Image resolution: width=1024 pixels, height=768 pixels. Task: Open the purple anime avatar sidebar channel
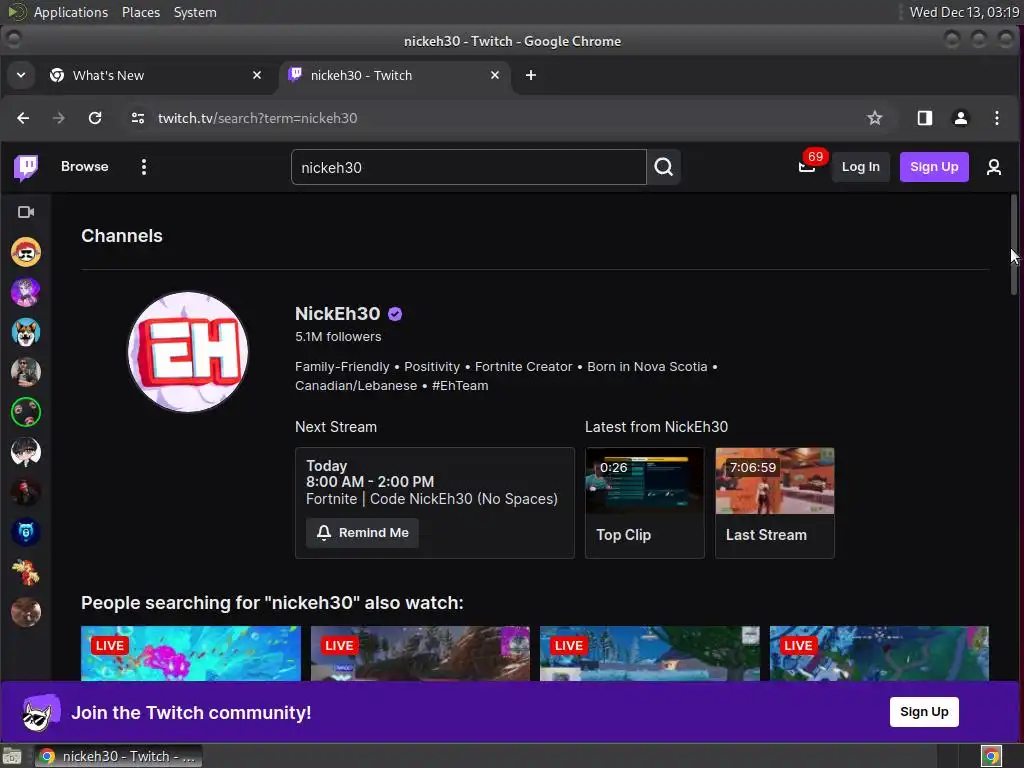(26, 292)
